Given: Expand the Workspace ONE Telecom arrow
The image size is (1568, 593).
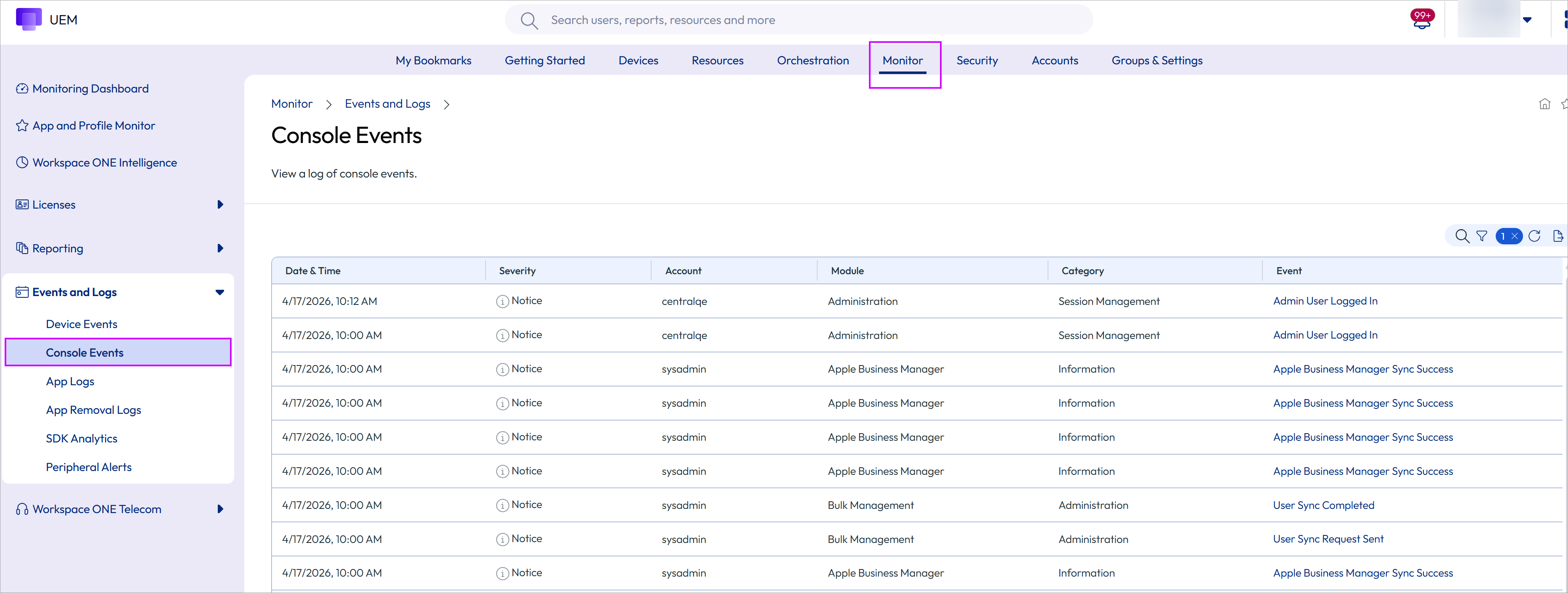Looking at the screenshot, I should click(220, 509).
